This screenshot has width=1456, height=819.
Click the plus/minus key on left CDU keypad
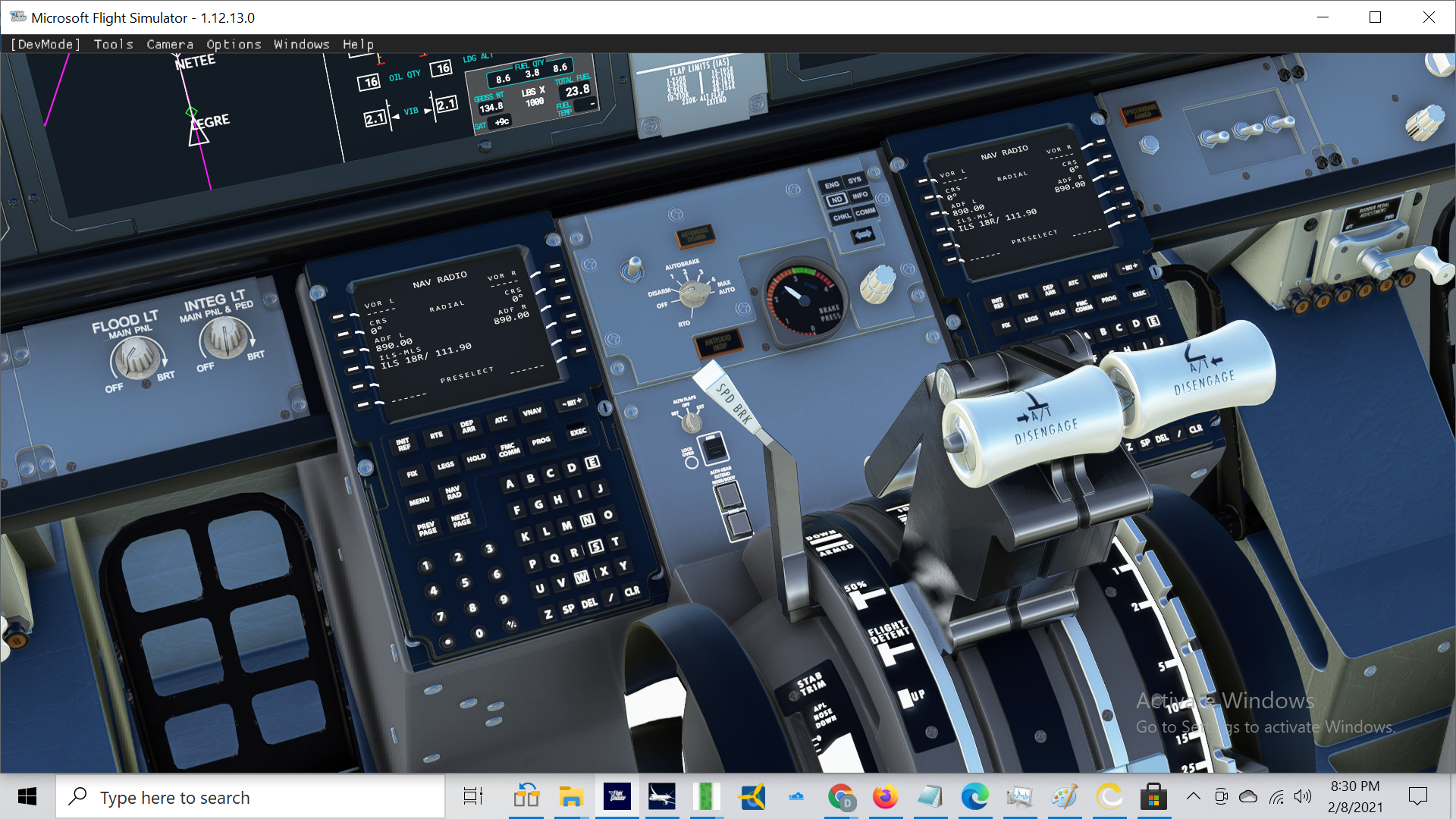pos(511,625)
